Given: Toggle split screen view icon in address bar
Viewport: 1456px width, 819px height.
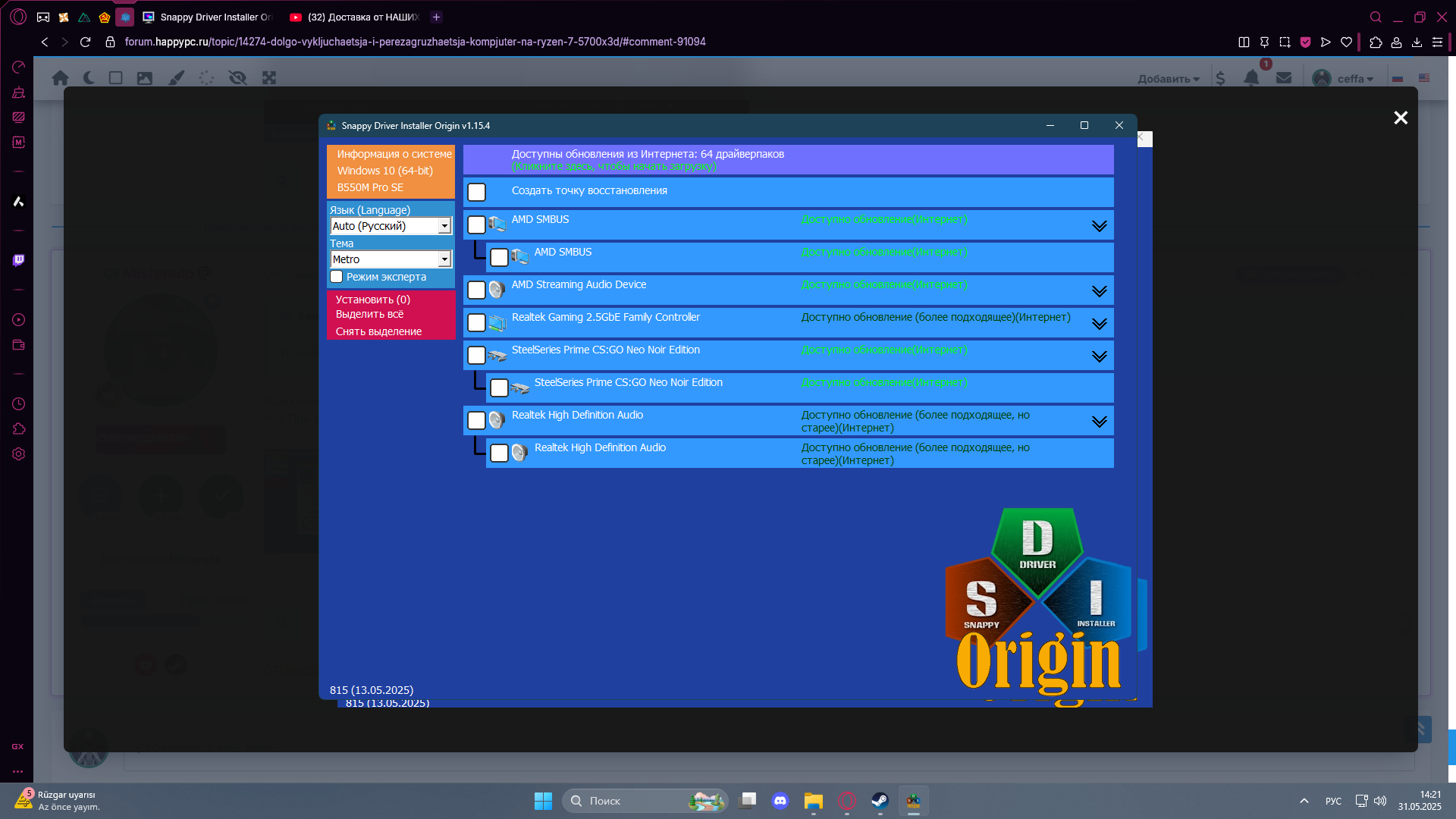Looking at the screenshot, I should pyautogui.click(x=1244, y=42).
